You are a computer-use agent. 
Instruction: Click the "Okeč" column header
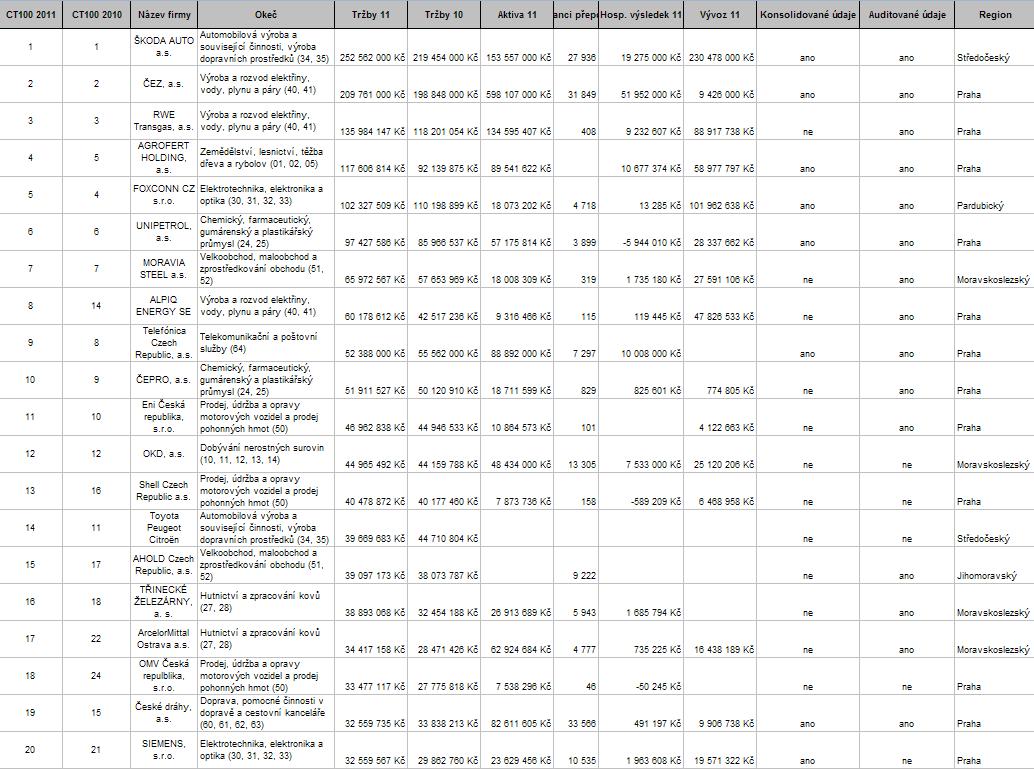point(266,15)
